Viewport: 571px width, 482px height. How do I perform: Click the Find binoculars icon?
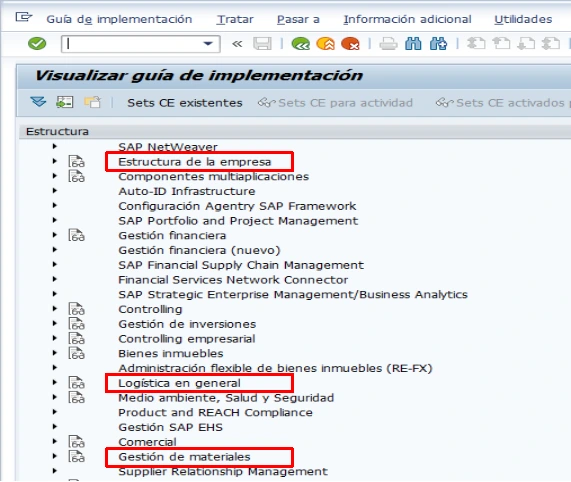(x=413, y=44)
